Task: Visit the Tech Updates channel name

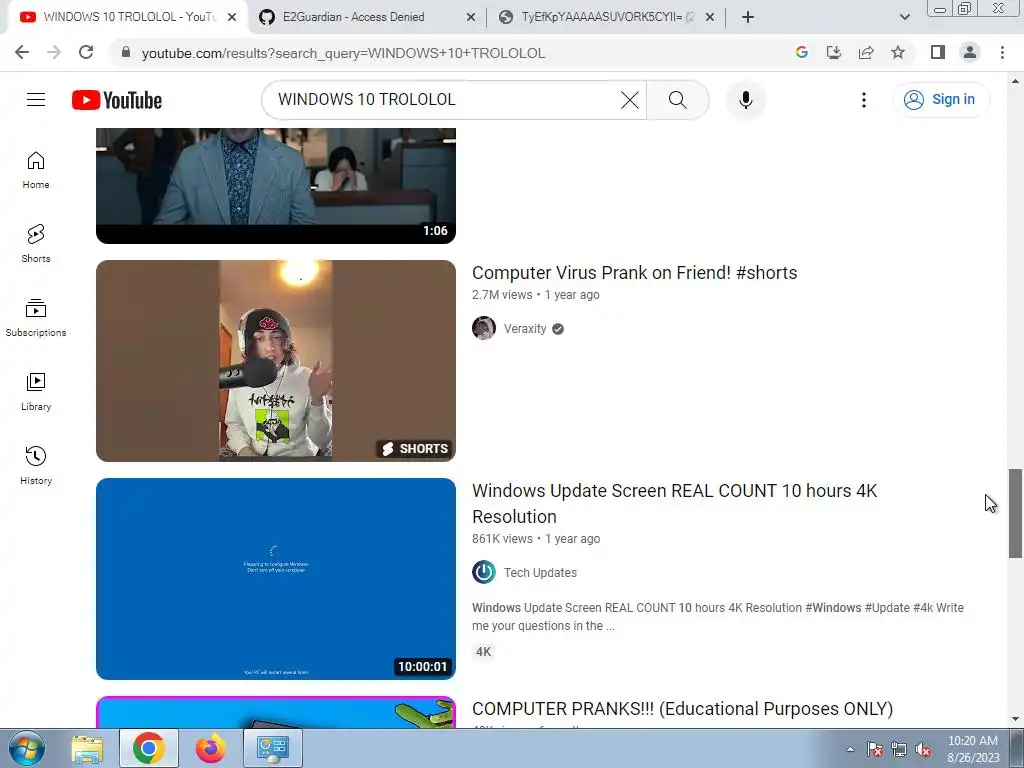Action: point(540,573)
